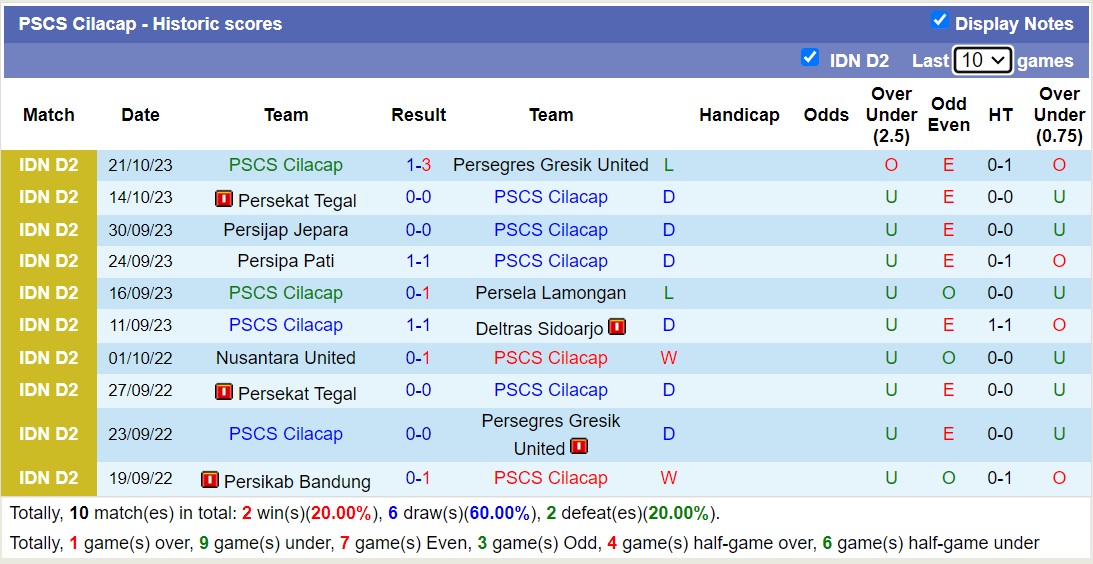Open Persikab Bandung team link
Image resolution: width=1093 pixels, height=564 pixels.
(x=298, y=482)
